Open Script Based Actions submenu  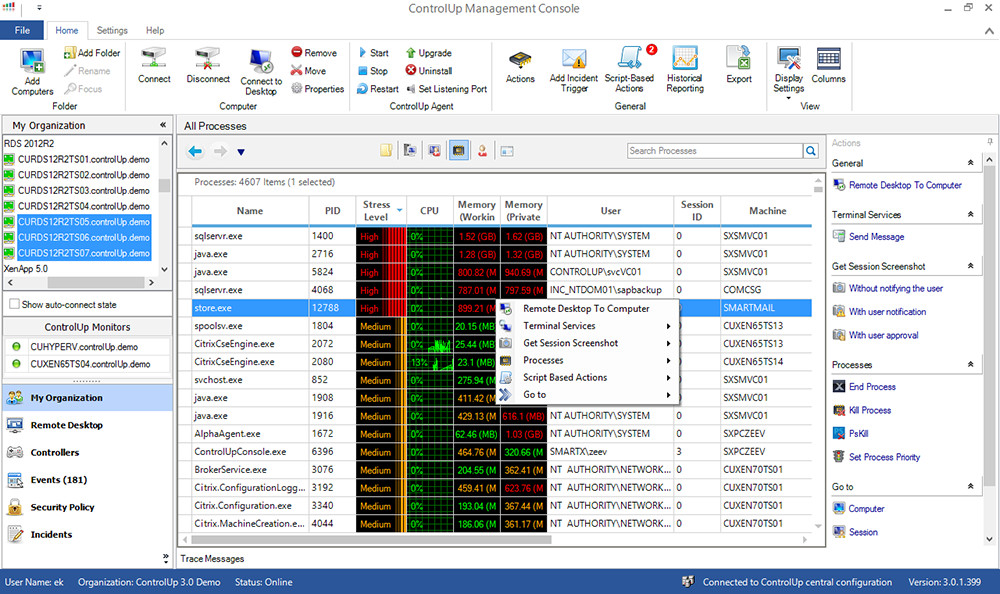click(x=587, y=377)
